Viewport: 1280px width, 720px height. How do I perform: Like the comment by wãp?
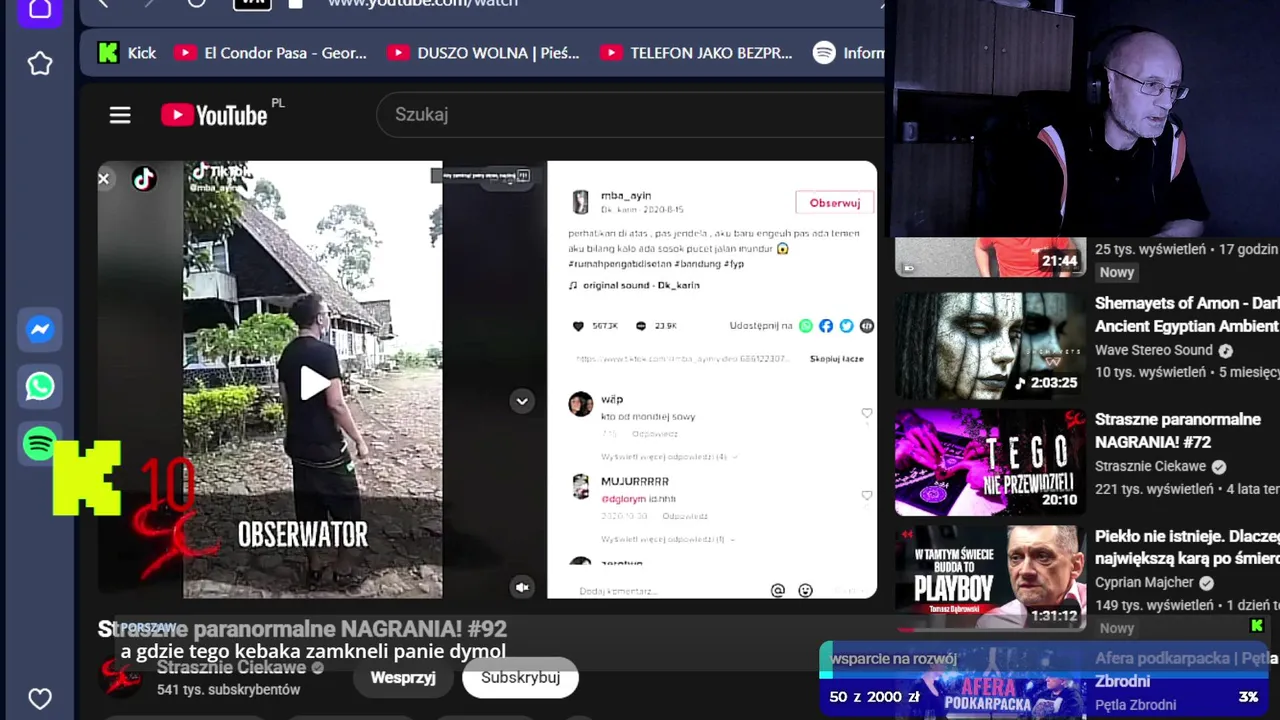(x=866, y=413)
